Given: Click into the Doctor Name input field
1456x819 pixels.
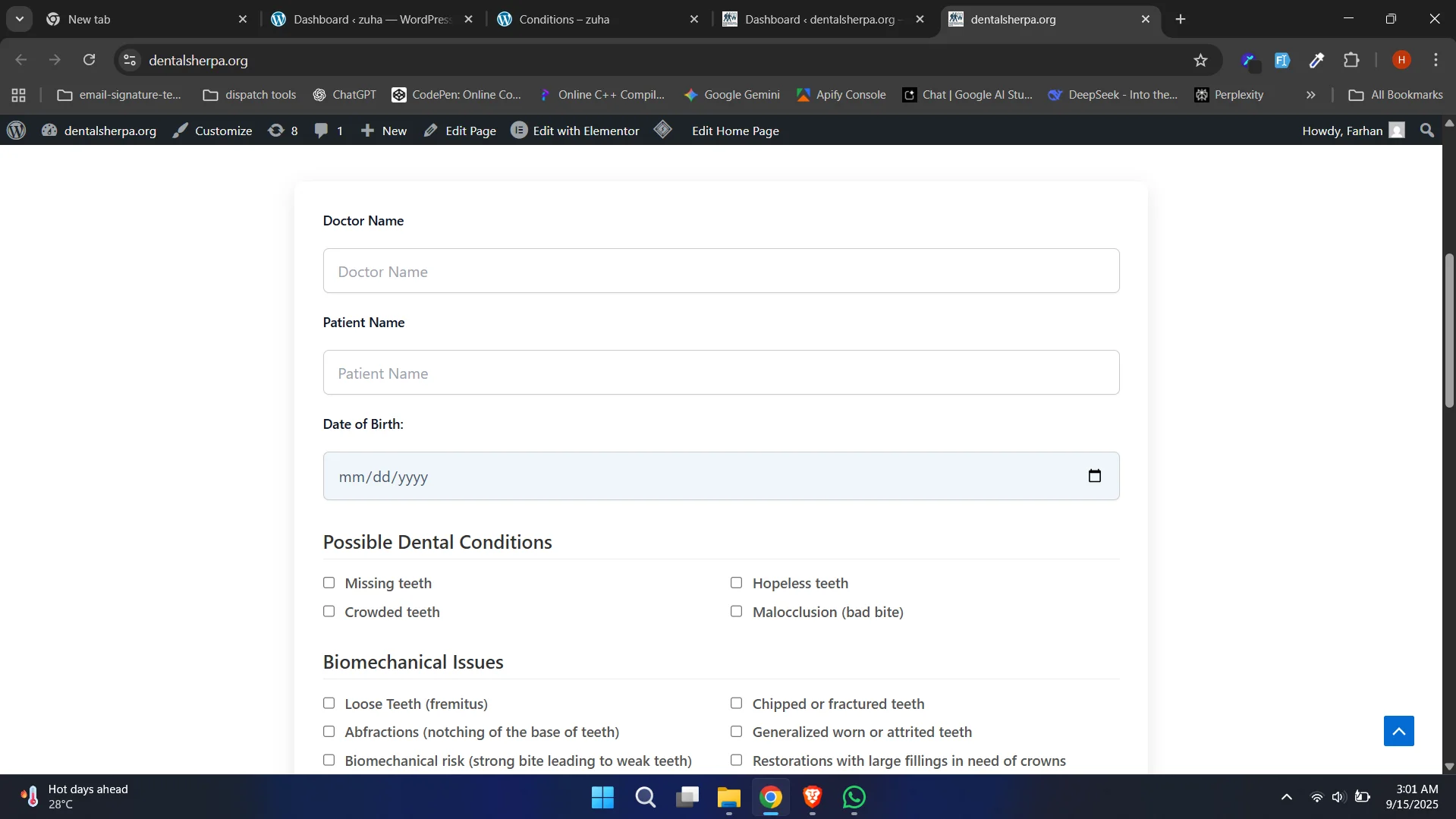Looking at the screenshot, I should [721, 271].
